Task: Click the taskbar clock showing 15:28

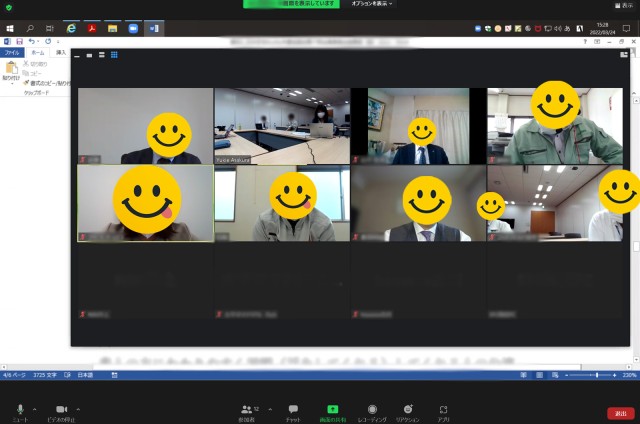Action: click(602, 29)
